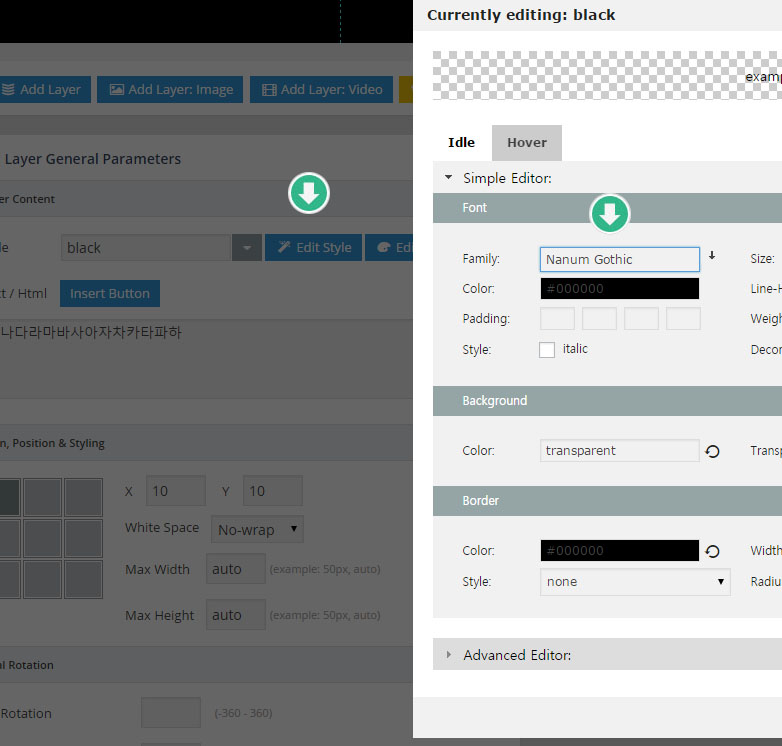Viewport: 782px width, 746px height.
Task: Click the Max Width input field
Action: point(235,569)
